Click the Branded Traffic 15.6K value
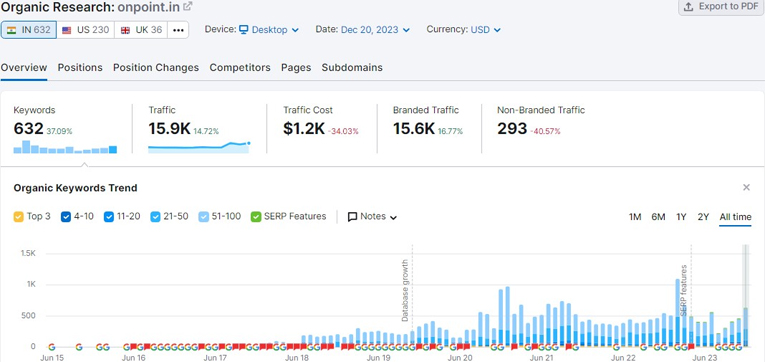 point(414,129)
